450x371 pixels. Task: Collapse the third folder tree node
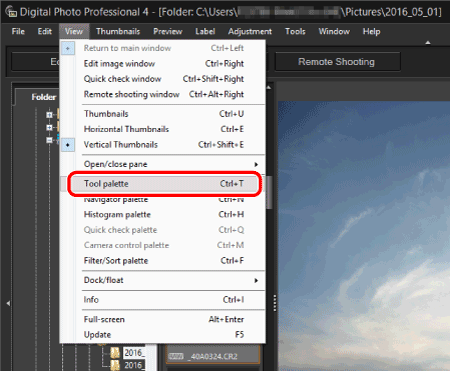pyautogui.click(x=49, y=140)
